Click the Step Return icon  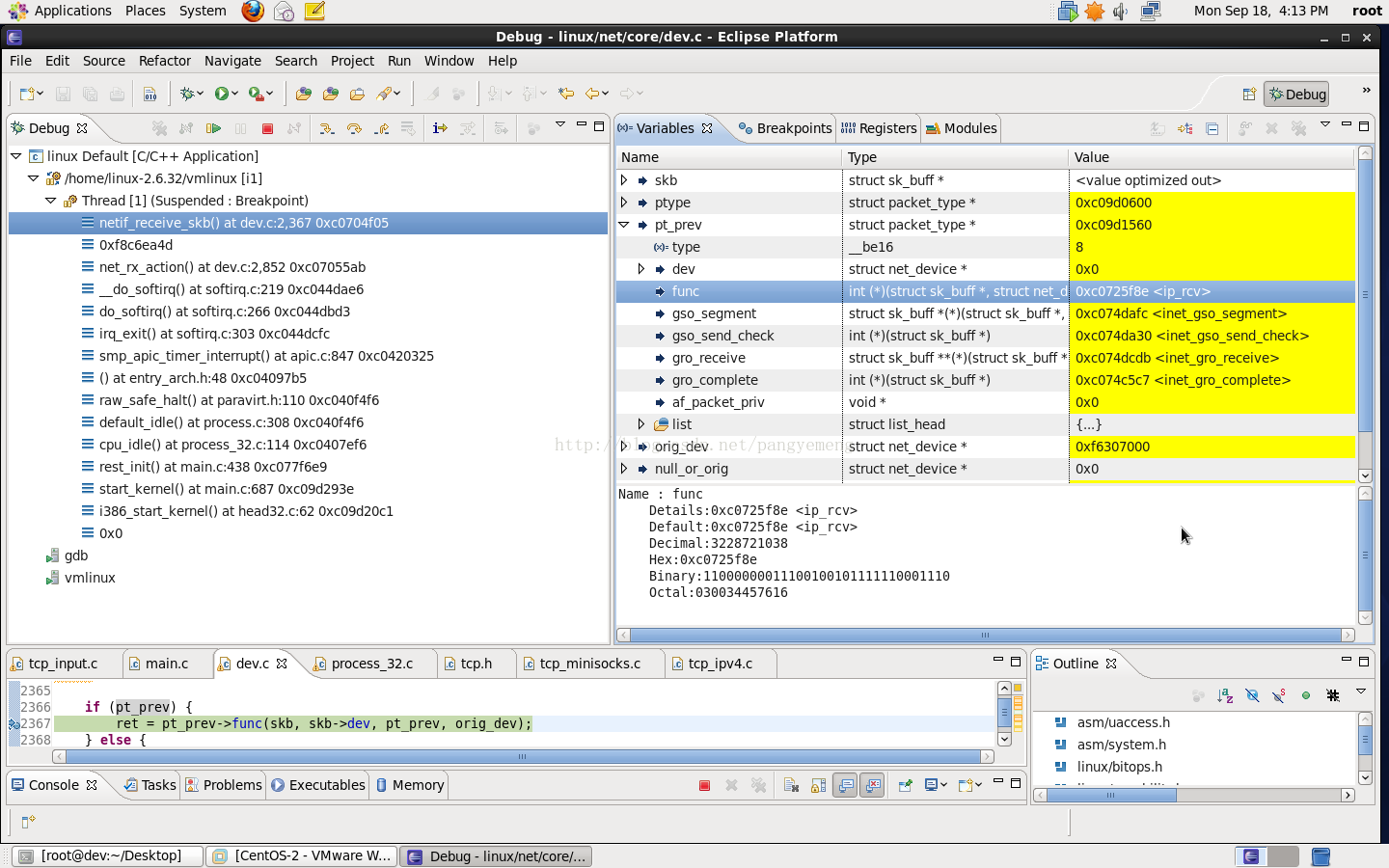click(x=382, y=128)
